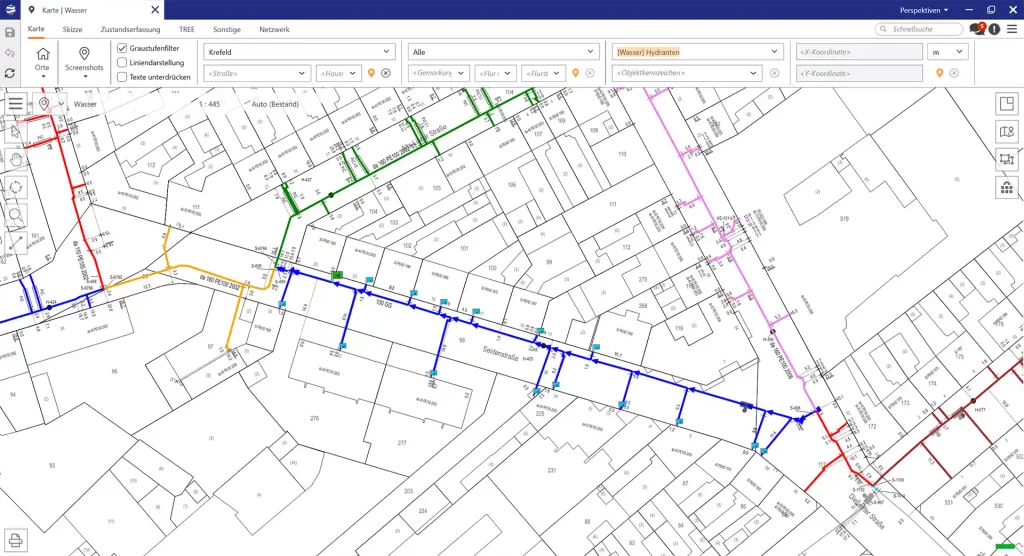Enable the Liniendarstellung checkbox
The width and height of the screenshot is (1024, 556).
[122, 62]
